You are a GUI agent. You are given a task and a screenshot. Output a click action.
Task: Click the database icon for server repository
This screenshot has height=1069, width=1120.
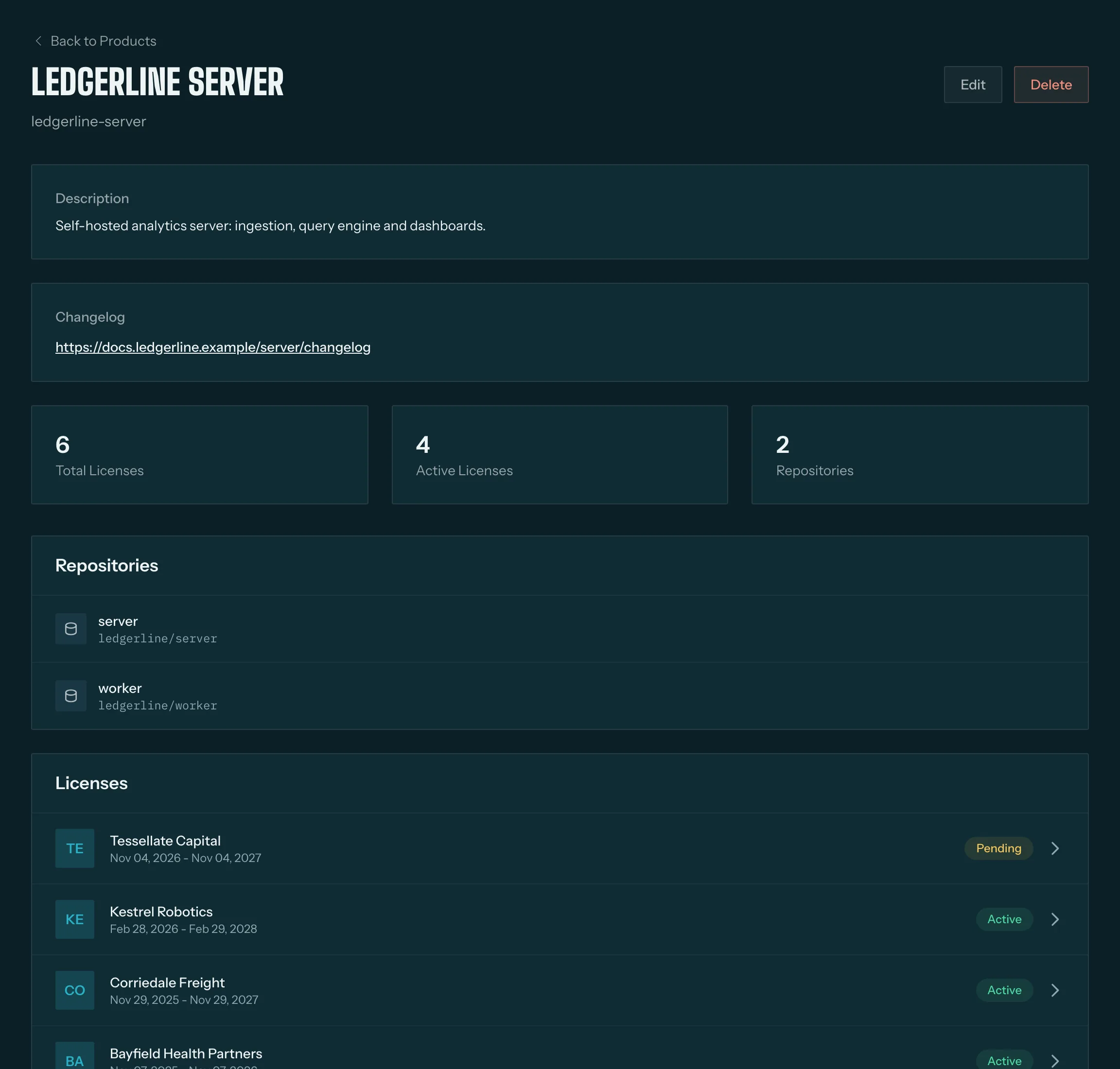pos(70,628)
